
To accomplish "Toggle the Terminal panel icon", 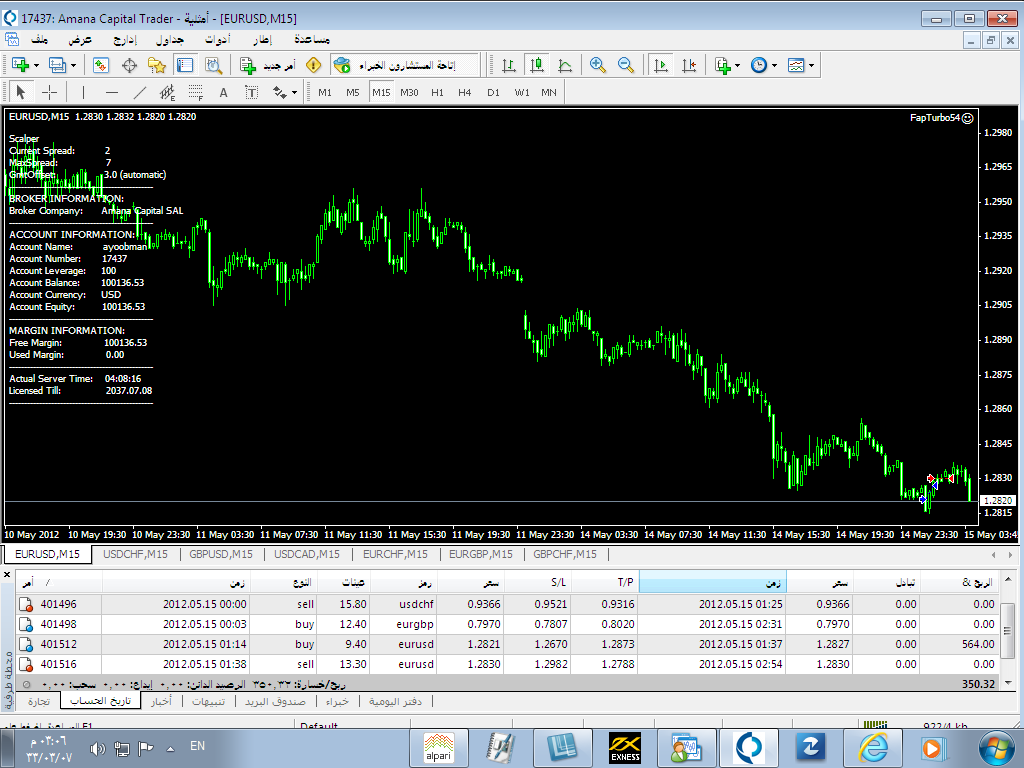I will tap(185, 65).
